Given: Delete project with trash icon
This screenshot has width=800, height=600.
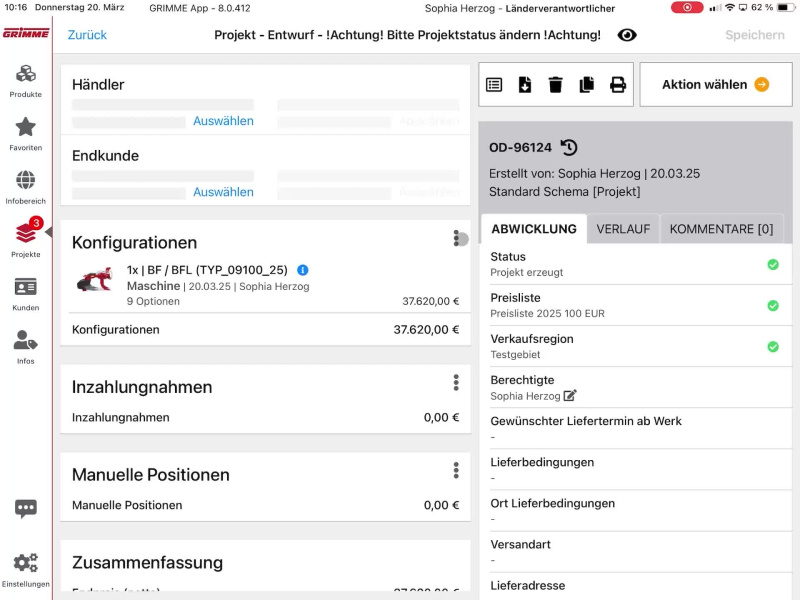Looking at the screenshot, I should (x=556, y=85).
